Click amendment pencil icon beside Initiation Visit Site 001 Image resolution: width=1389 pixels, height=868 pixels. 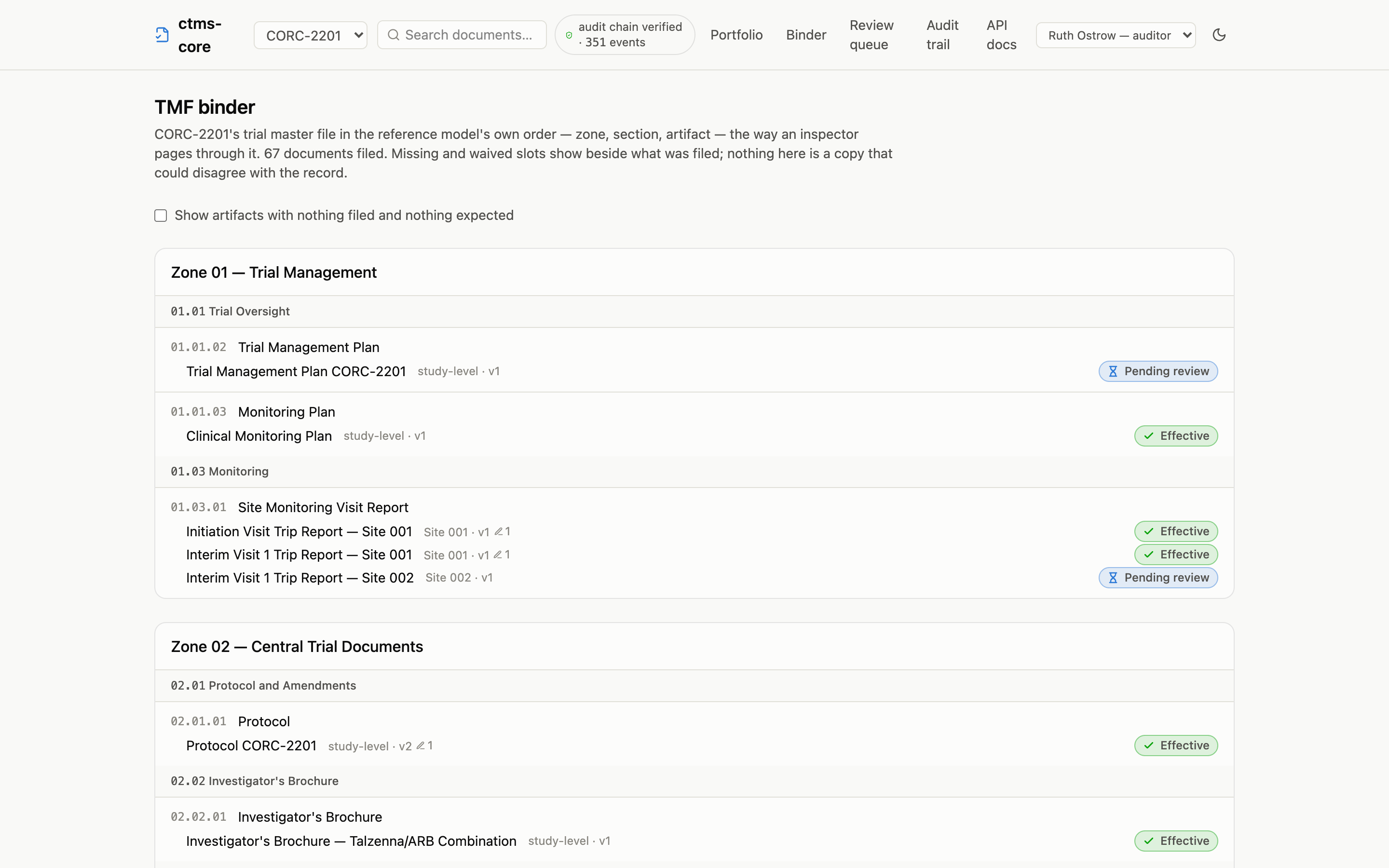click(498, 531)
